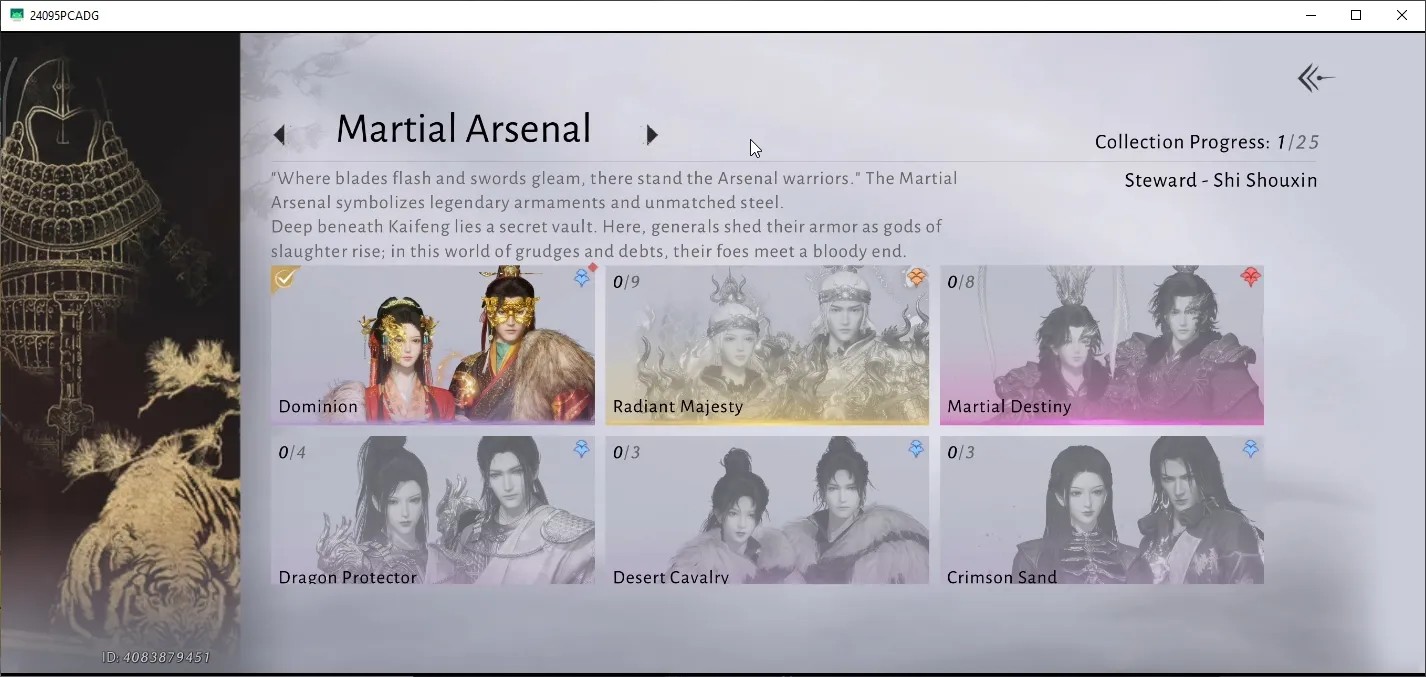Click the gold checkmark badge on Dominion
The width and height of the screenshot is (1426, 677).
[x=285, y=278]
